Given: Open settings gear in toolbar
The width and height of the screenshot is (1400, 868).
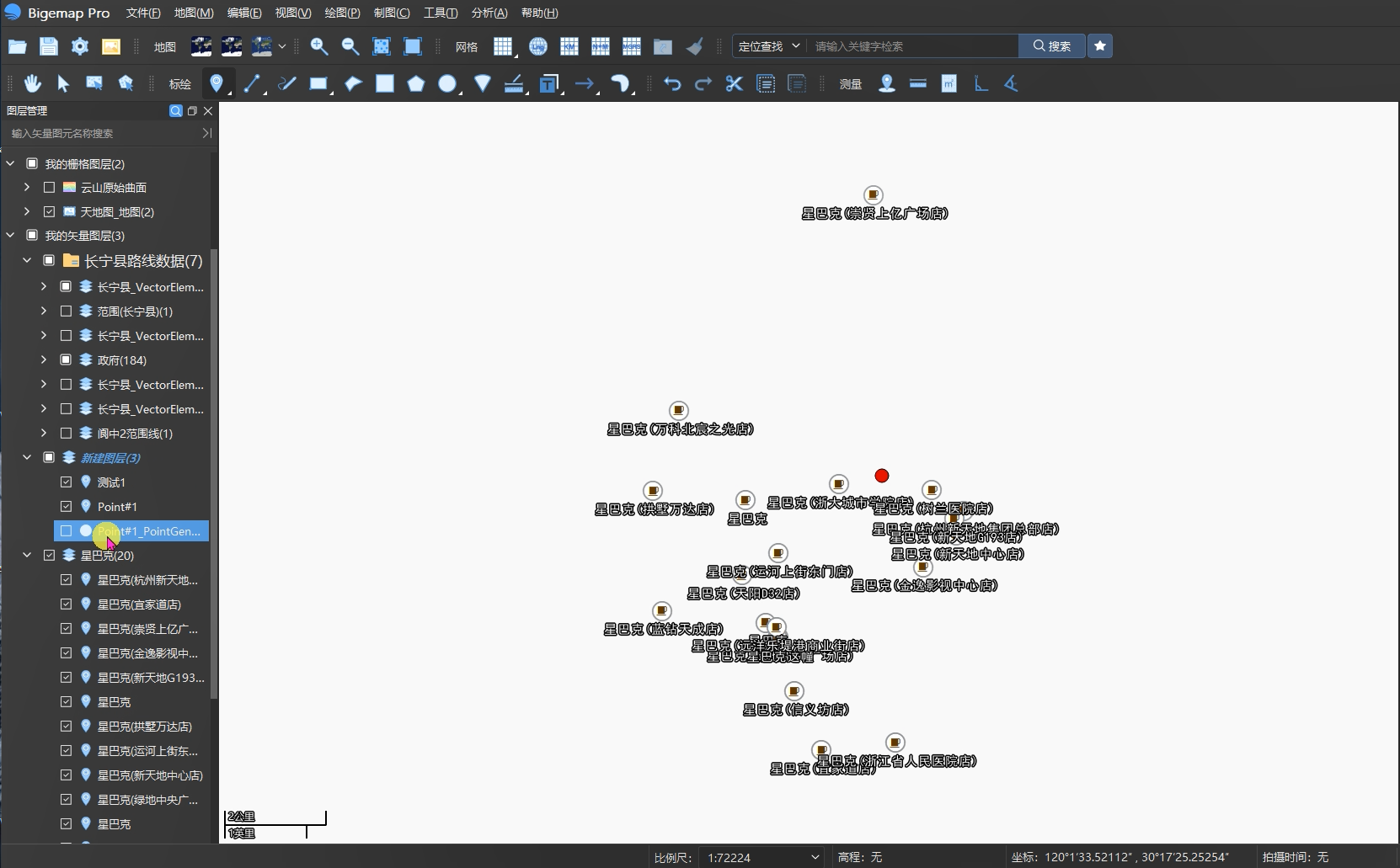Looking at the screenshot, I should 79,46.
